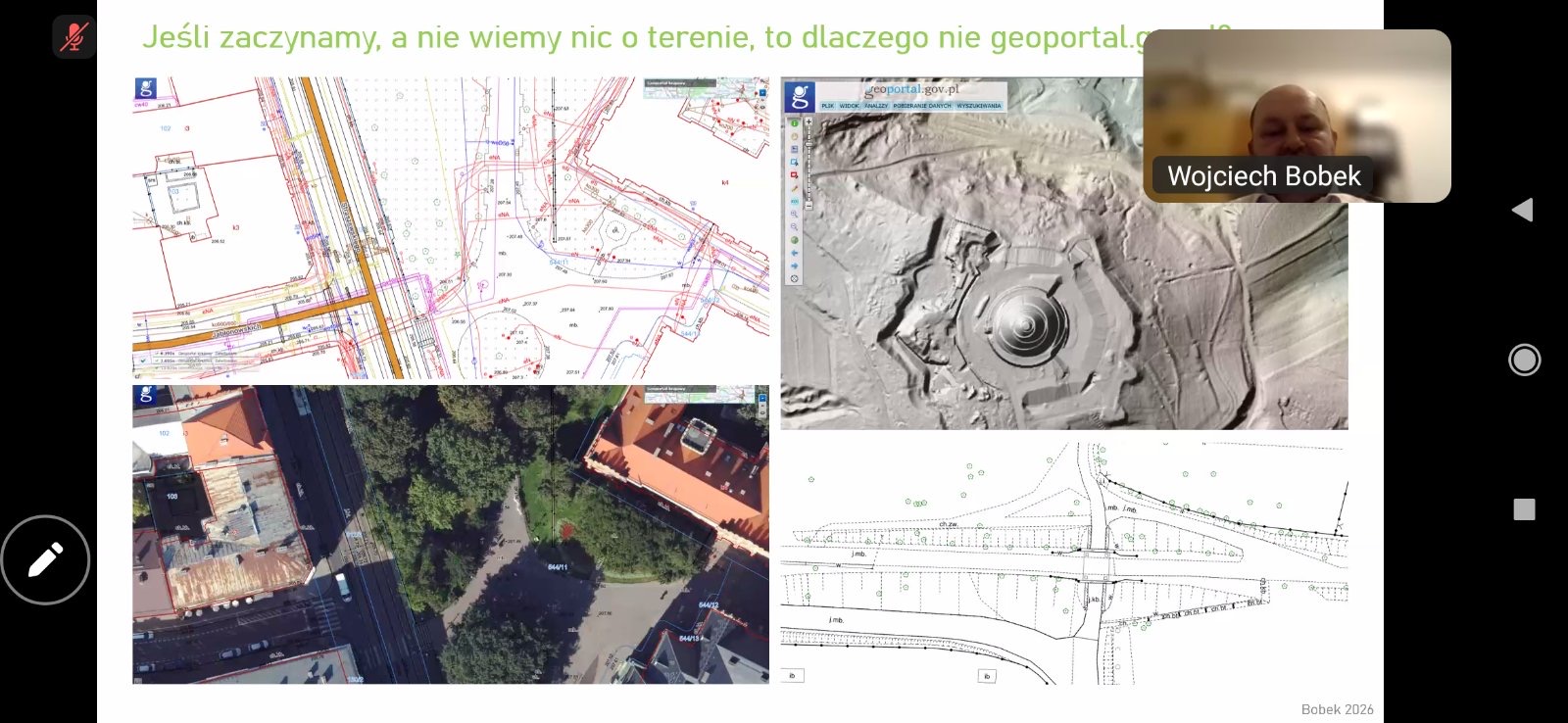The image size is (1568, 723).
Task: Tap the muted microphone icon
Action: (73, 37)
